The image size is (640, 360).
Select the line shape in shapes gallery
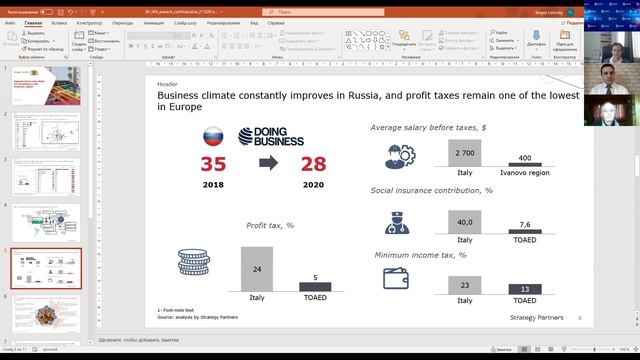(x=355, y=33)
